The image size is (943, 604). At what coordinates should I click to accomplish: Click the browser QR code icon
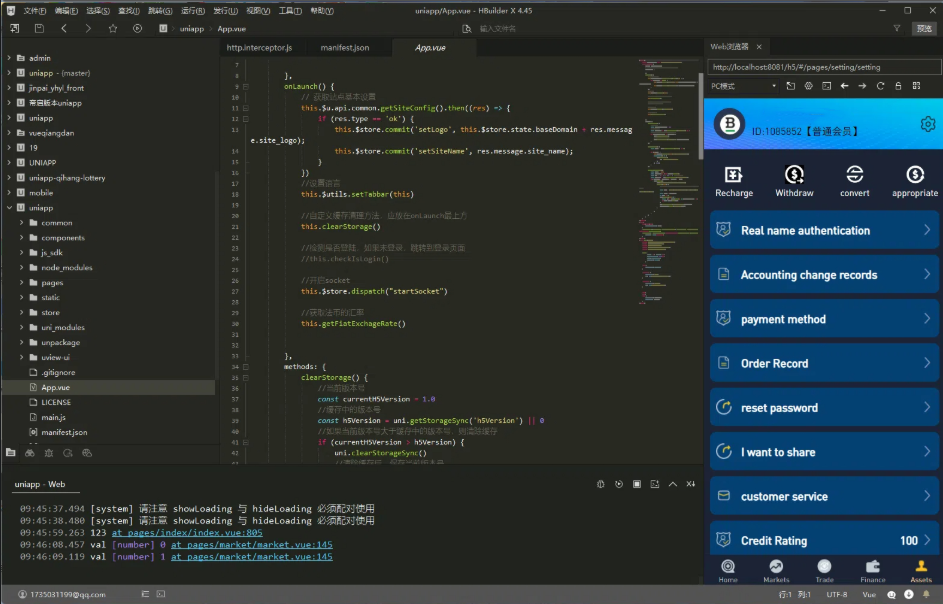[917, 86]
